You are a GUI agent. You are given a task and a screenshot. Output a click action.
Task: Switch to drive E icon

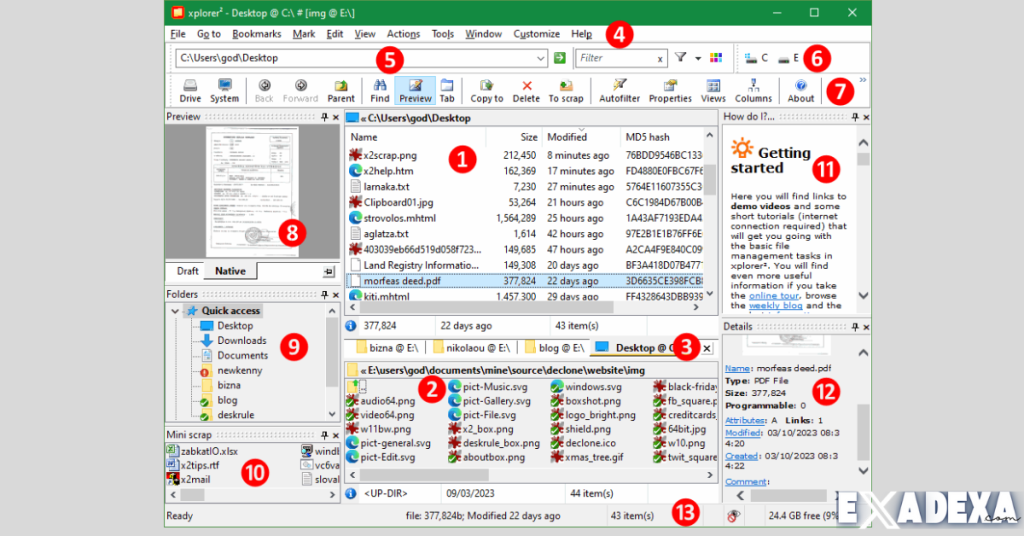coord(789,58)
